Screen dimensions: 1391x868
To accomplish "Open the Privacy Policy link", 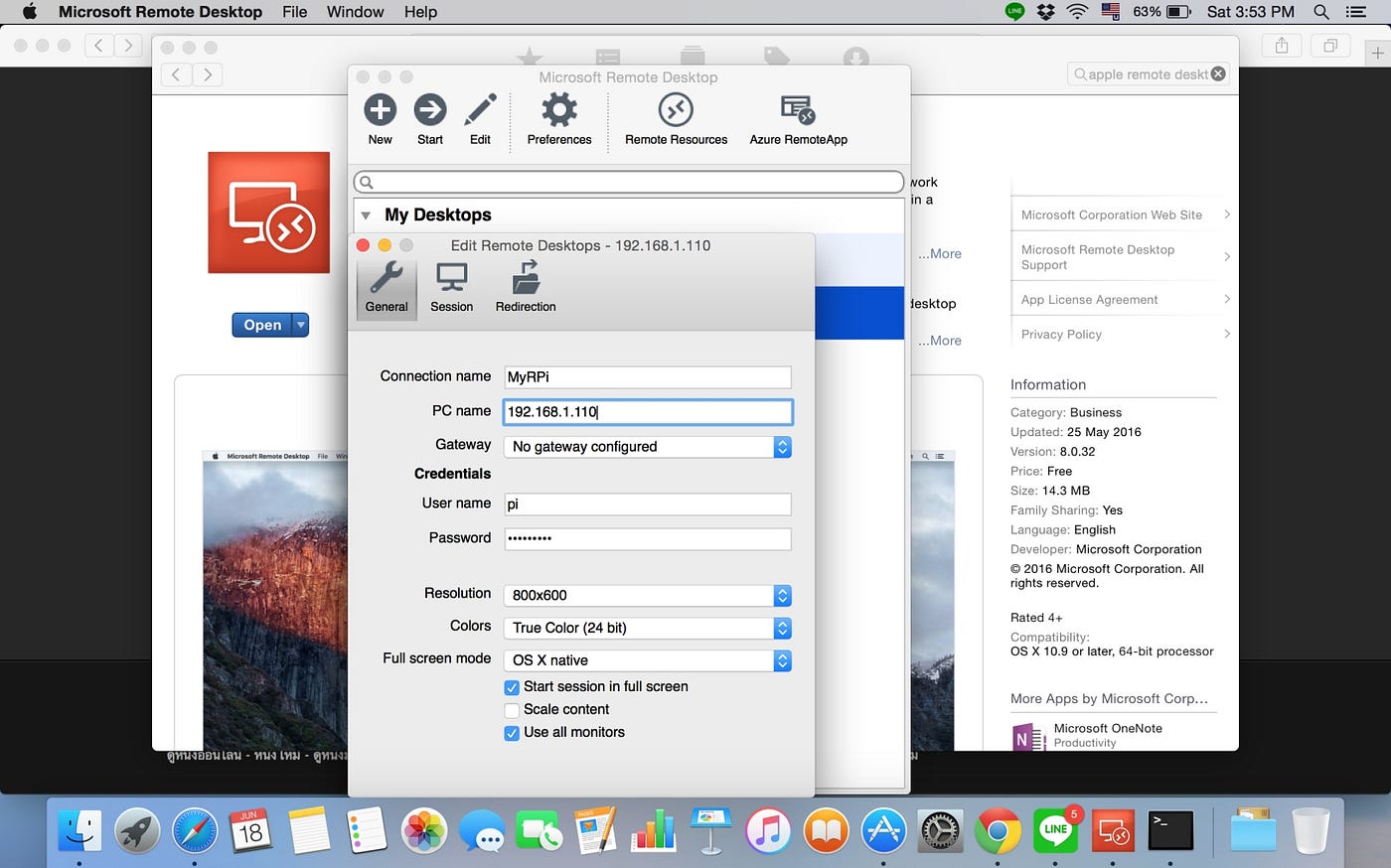I will tap(1061, 335).
